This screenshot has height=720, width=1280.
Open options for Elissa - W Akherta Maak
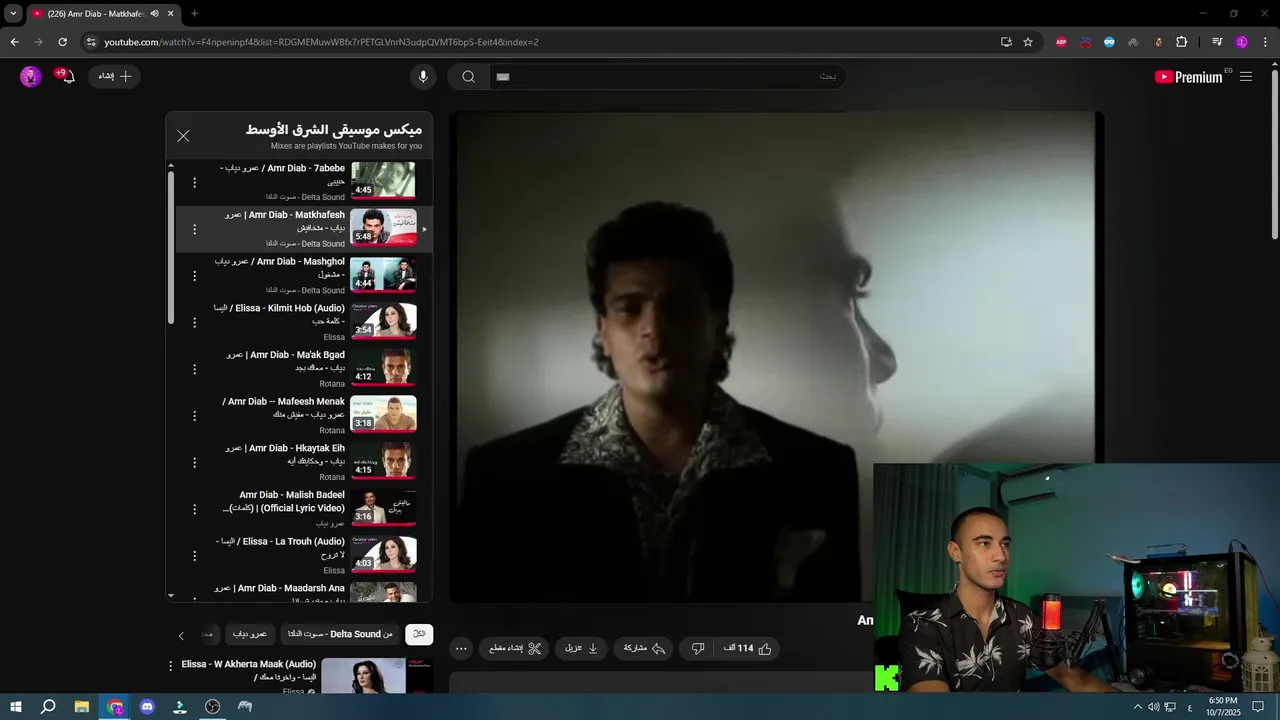[x=171, y=666]
